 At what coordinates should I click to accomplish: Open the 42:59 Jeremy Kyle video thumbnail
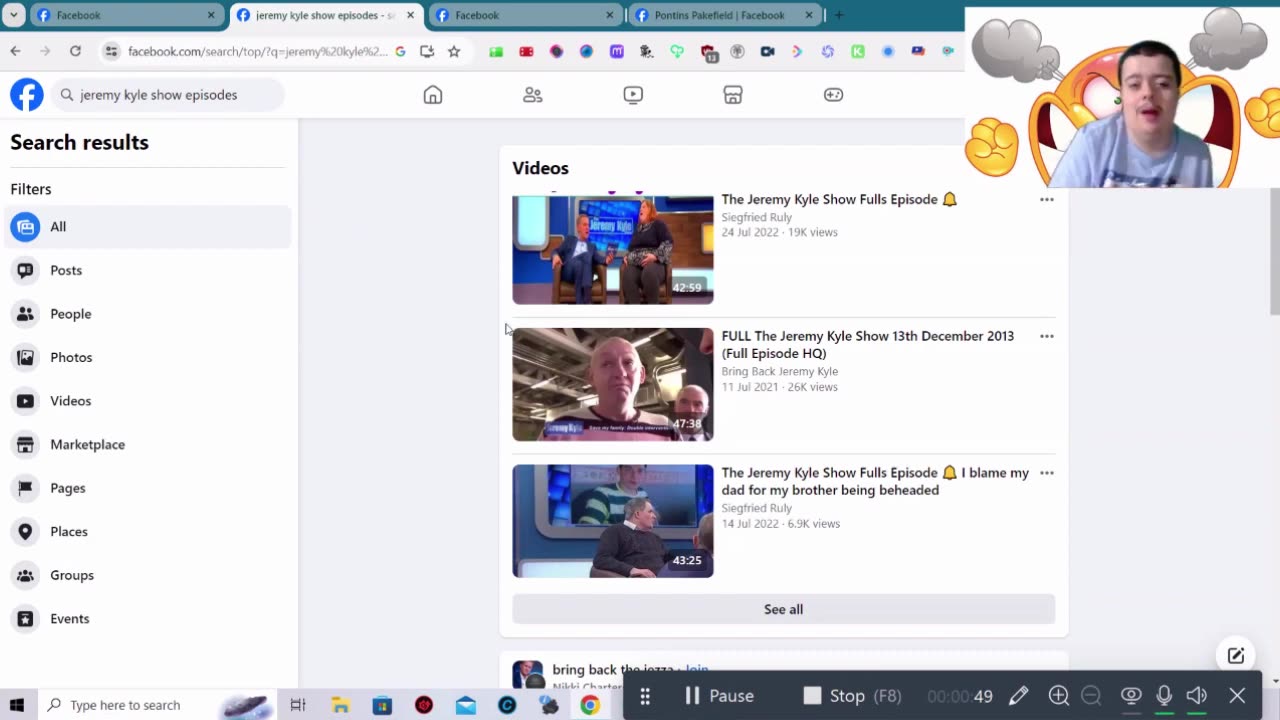(x=613, y=248)
